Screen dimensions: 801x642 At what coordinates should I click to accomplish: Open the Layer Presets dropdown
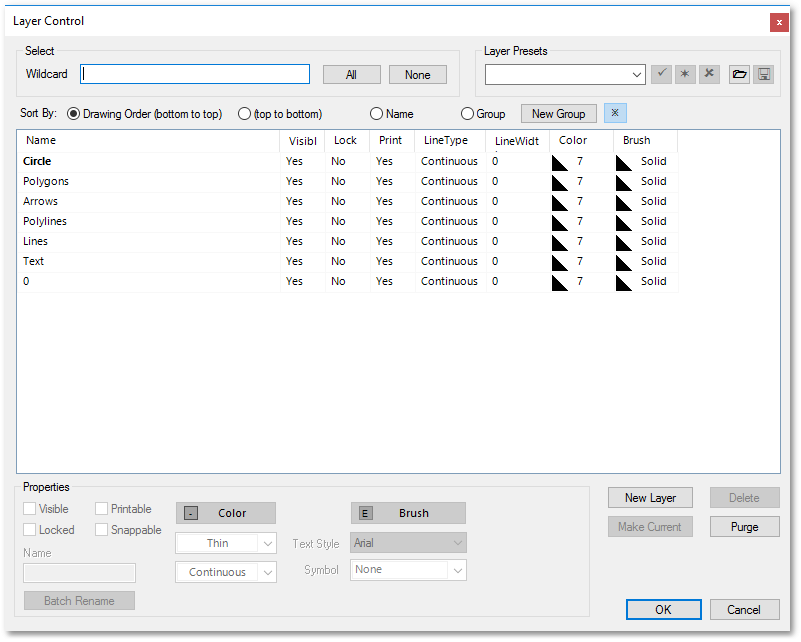tap(637, 75)
